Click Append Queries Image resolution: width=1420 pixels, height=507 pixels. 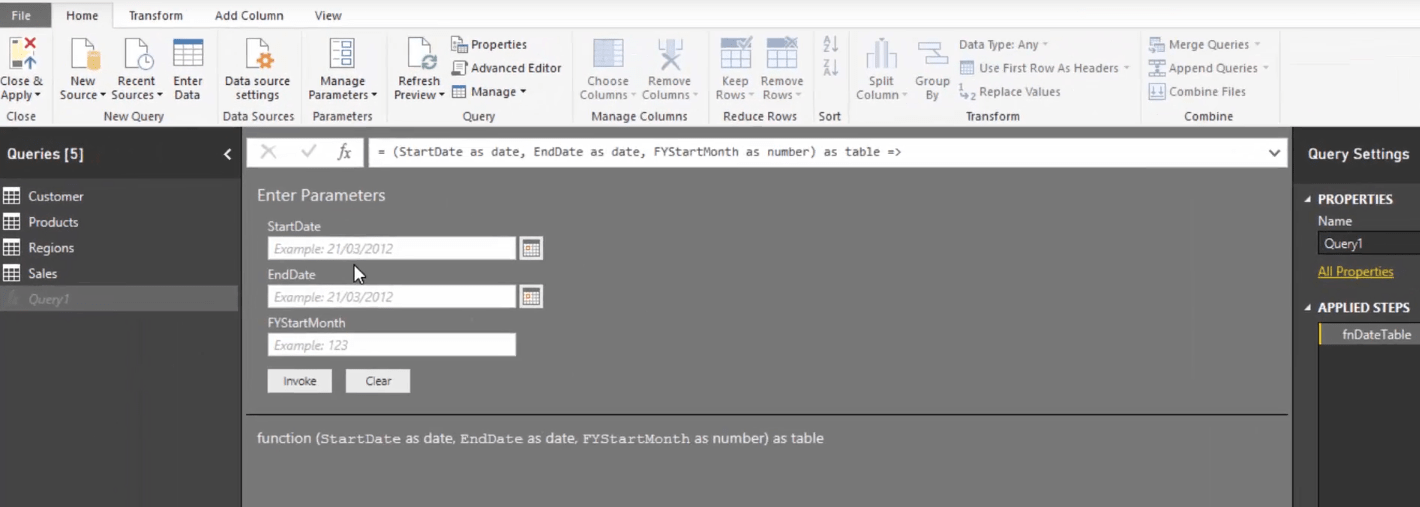tap(1202, 68)
